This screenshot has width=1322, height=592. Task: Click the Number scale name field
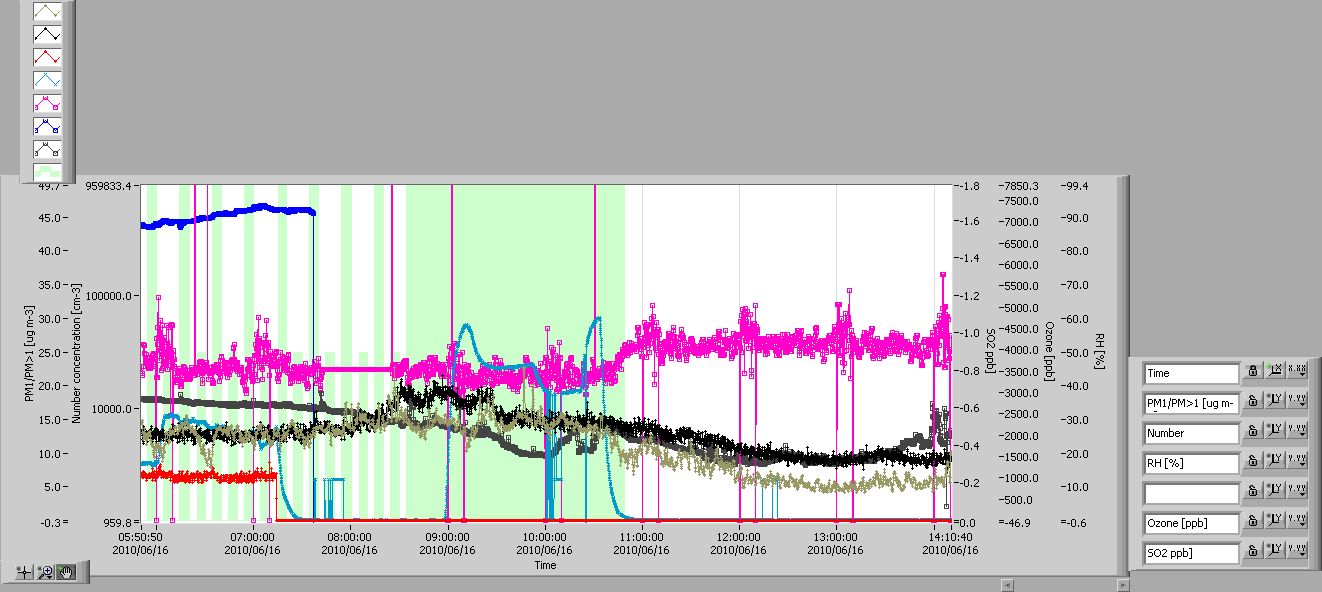click(x=1191, y=433)
